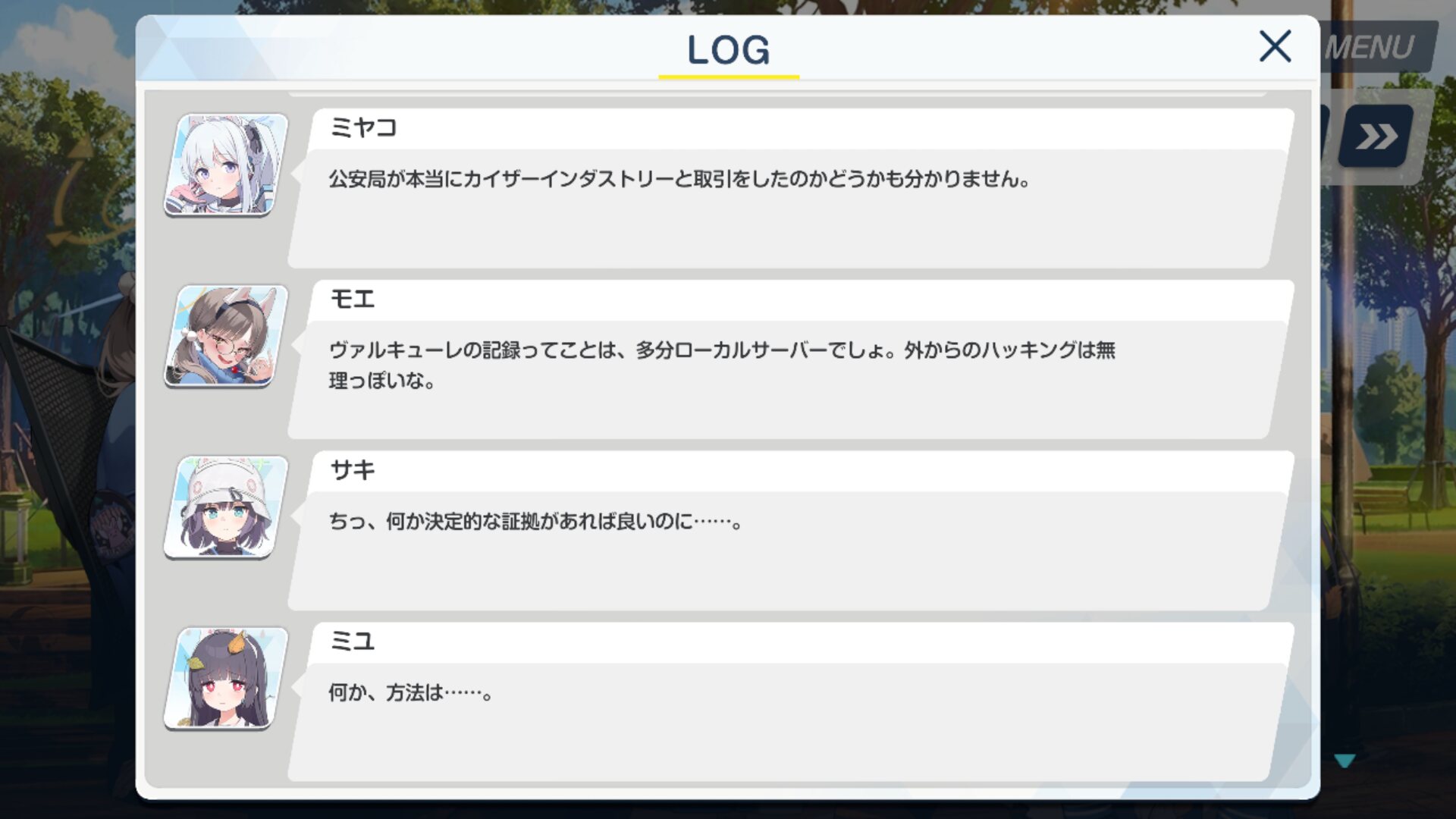Click the yellow underline beneath LOG

click(729, 77)
